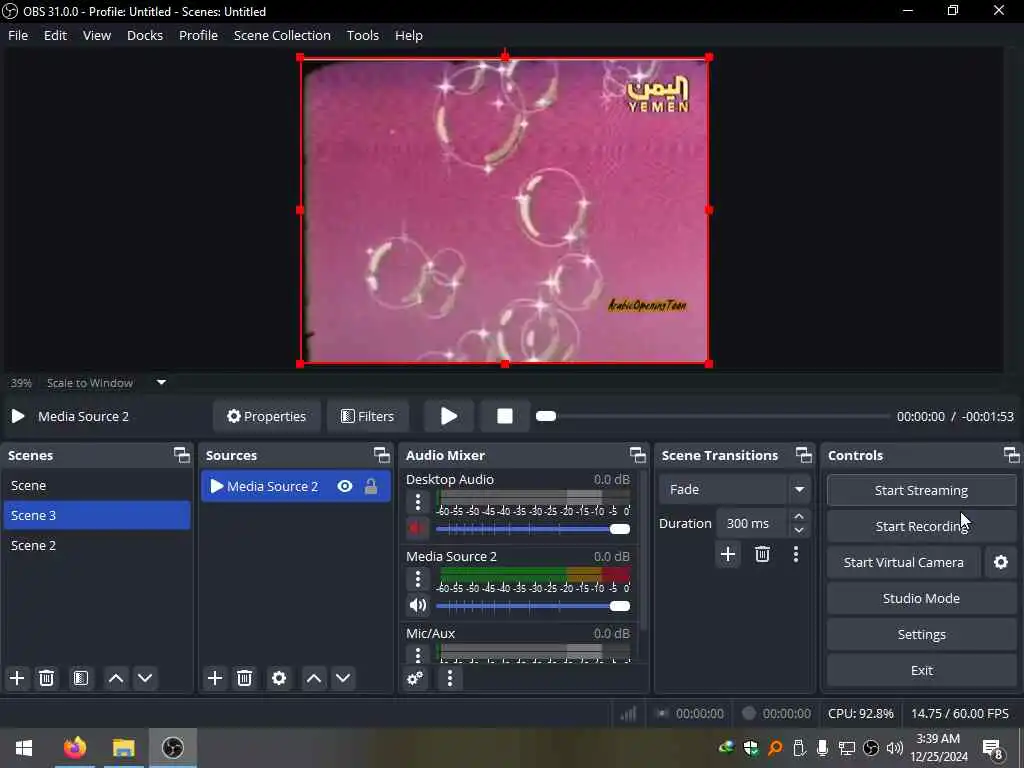This screenshot has height=768, width=1024.
Task: Open Audio Mixer bottom three-dot menu
Action: tap(449, 678)
